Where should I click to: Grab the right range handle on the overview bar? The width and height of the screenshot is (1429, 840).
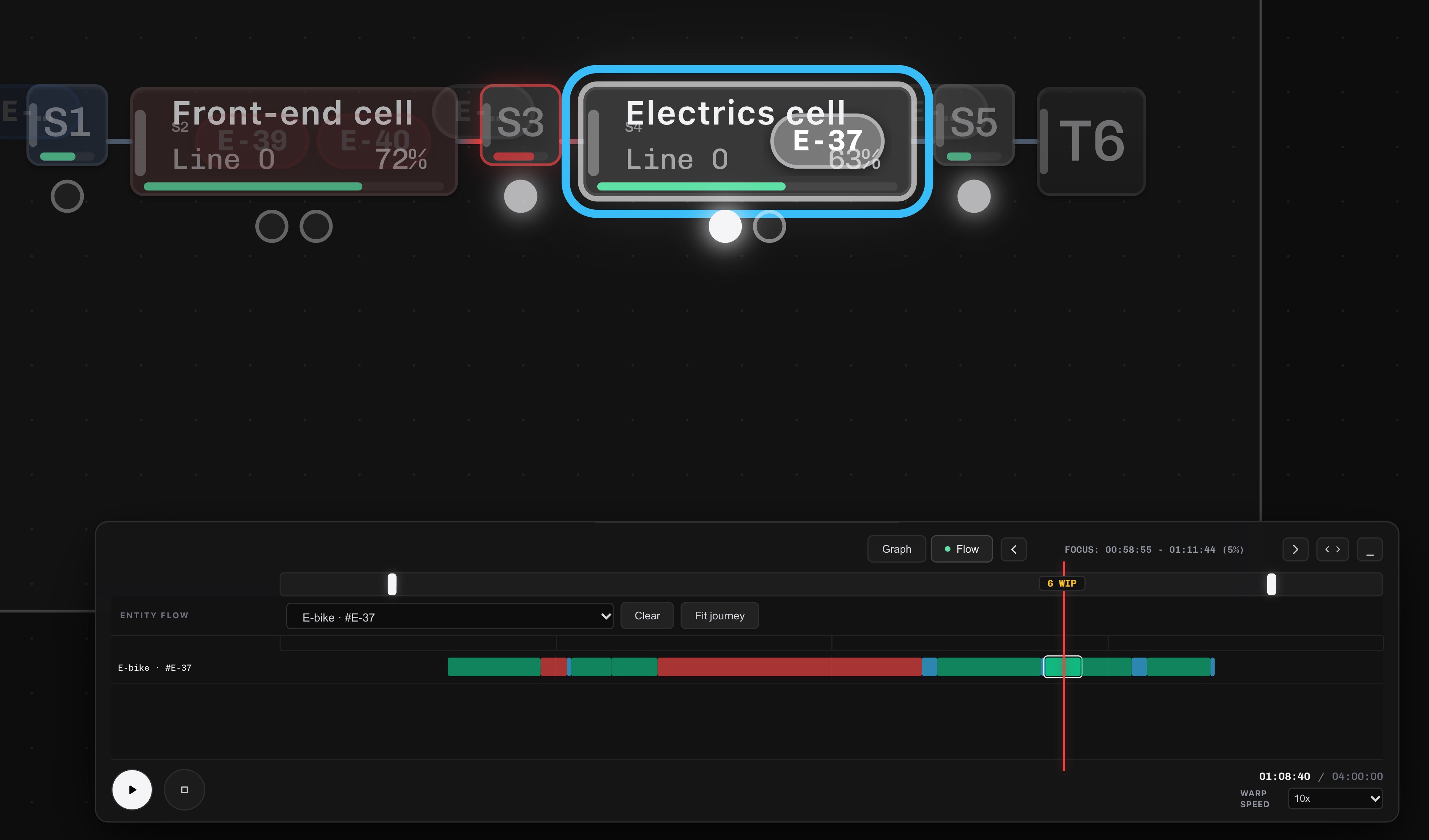point(1271,584)
